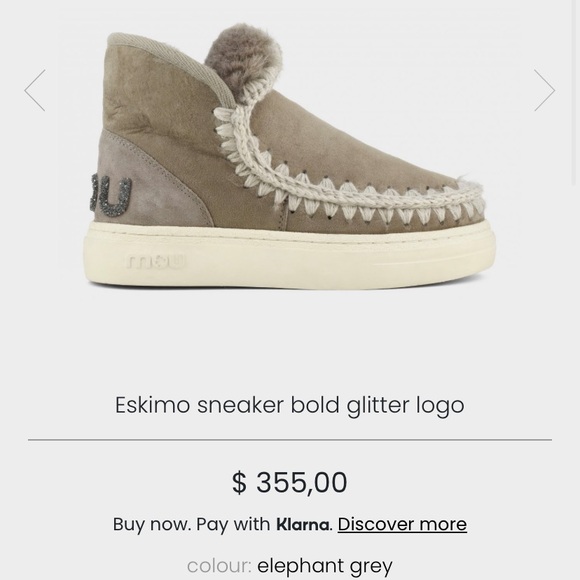Click the "Buy now. Pay with" text
Screen dimensions: 580x580
tap(191, 524)
